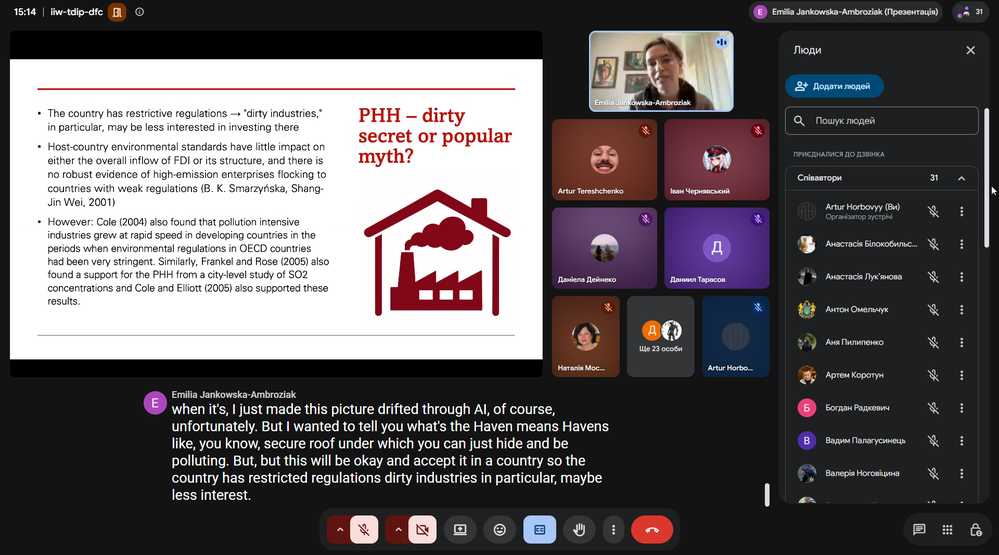
Task: Click Вадим Палагусинець avatar letter B
Action: point(807,440)
